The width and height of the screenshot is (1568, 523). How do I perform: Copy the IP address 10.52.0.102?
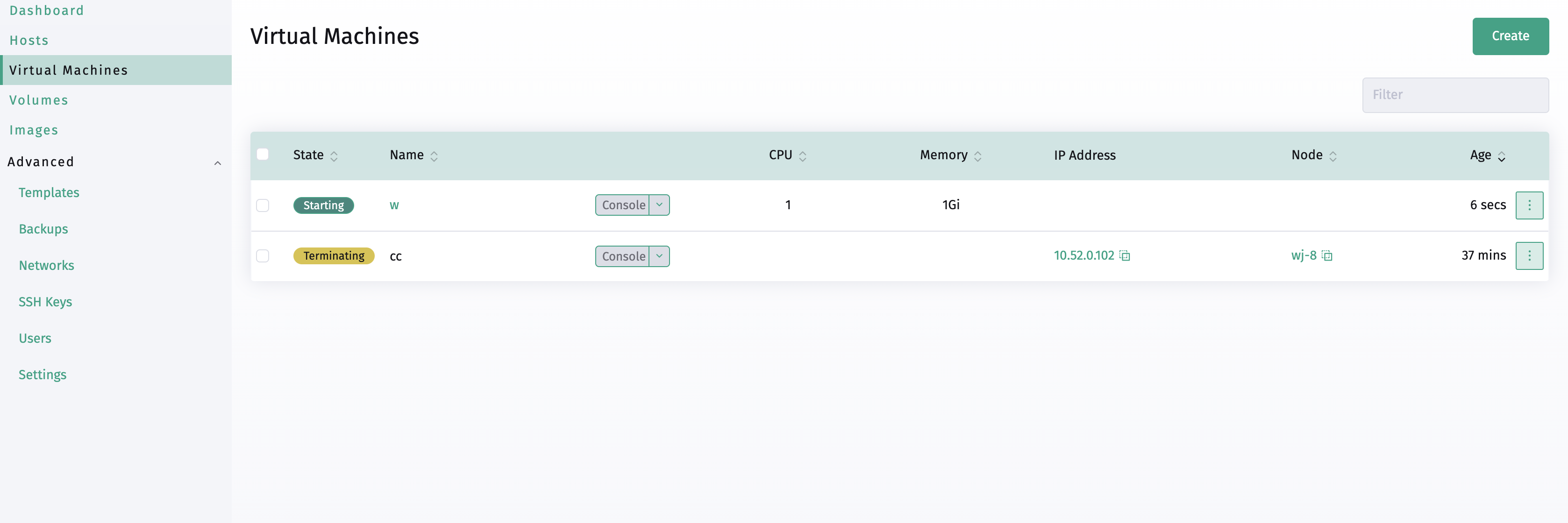tap(1126, 255)
